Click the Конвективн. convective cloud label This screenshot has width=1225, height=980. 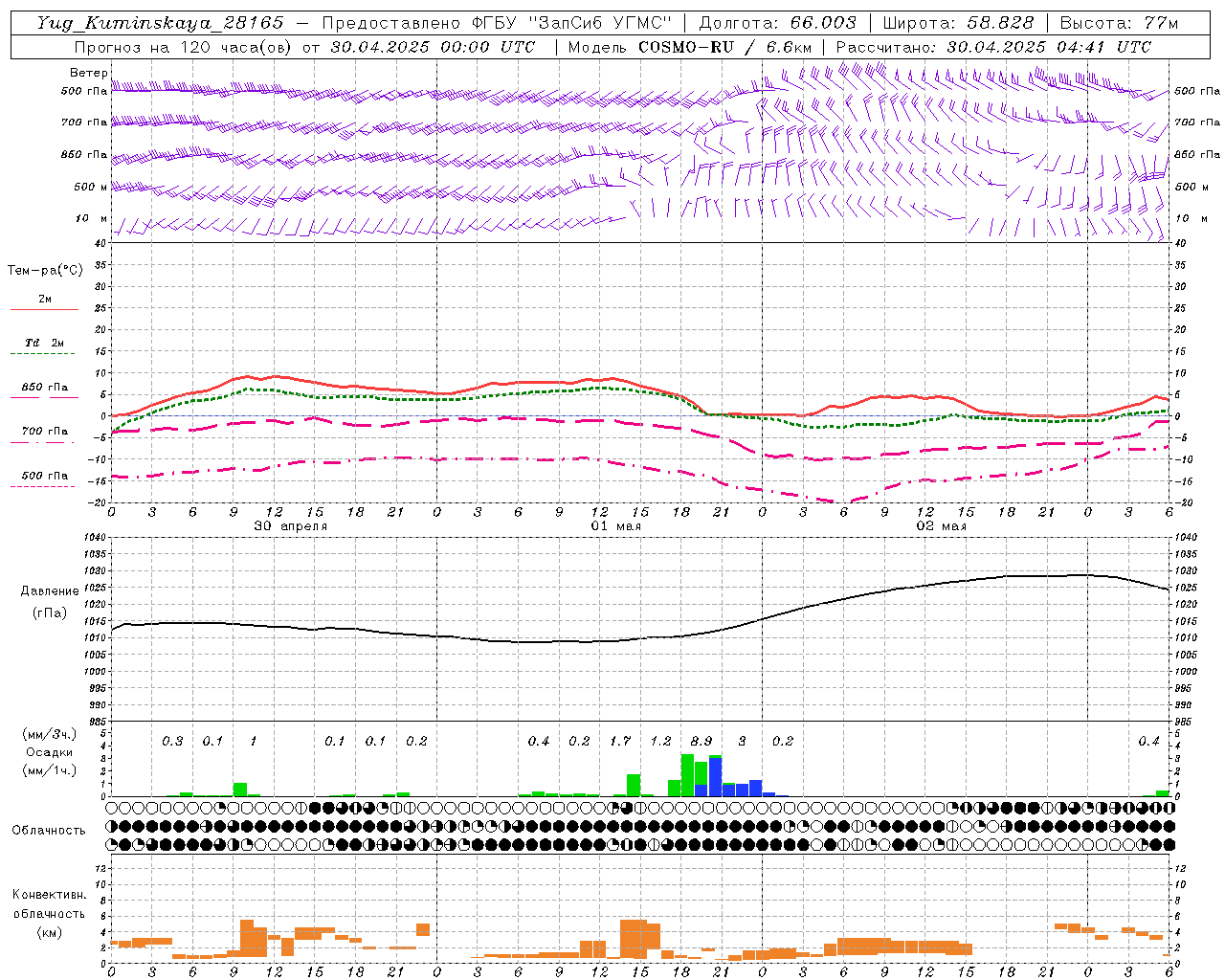point(49,894)
